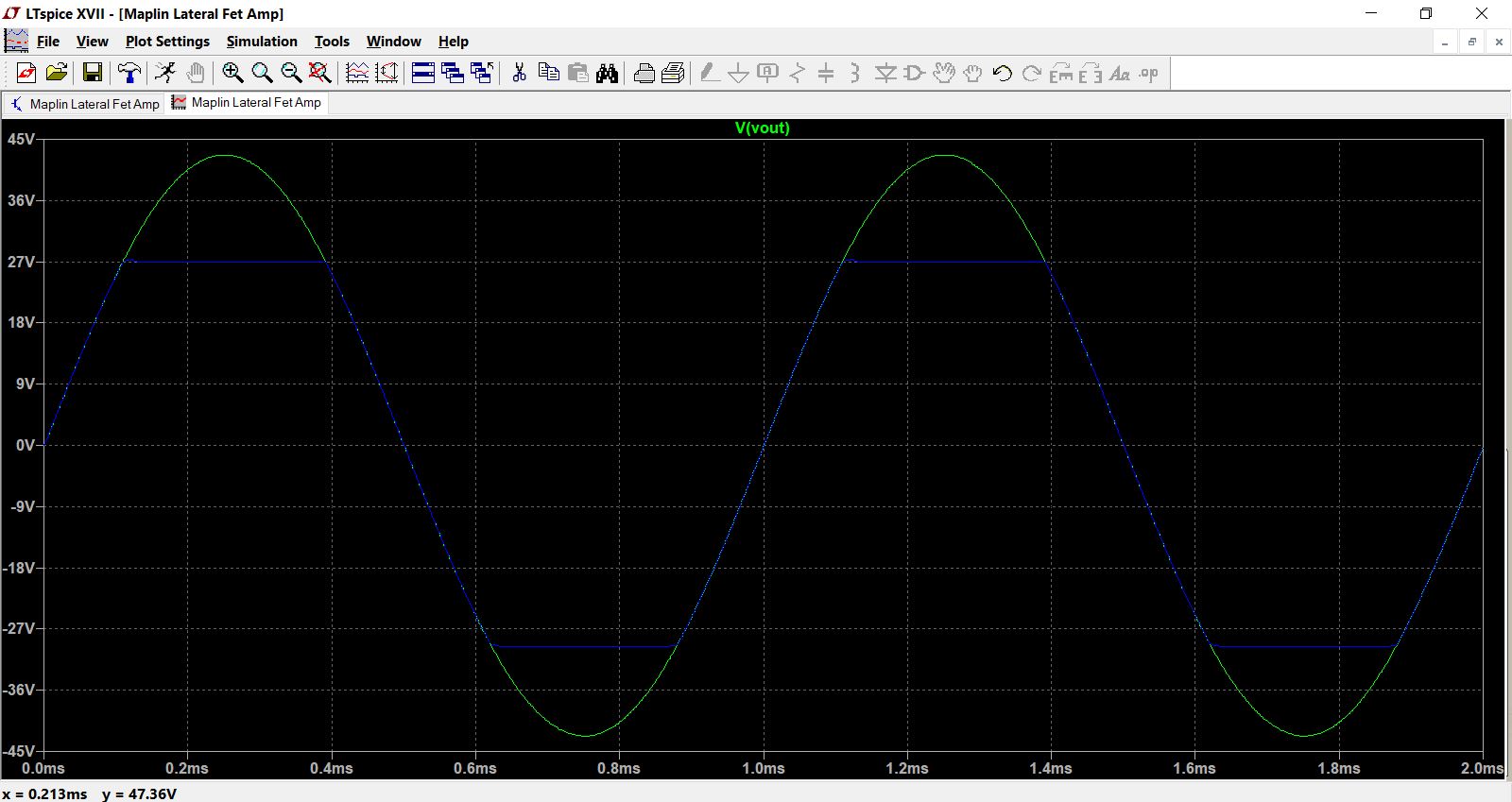The image size is (1512, 802).
Task: Click the Drag closed hand icon
Action: tap(972, 73)
